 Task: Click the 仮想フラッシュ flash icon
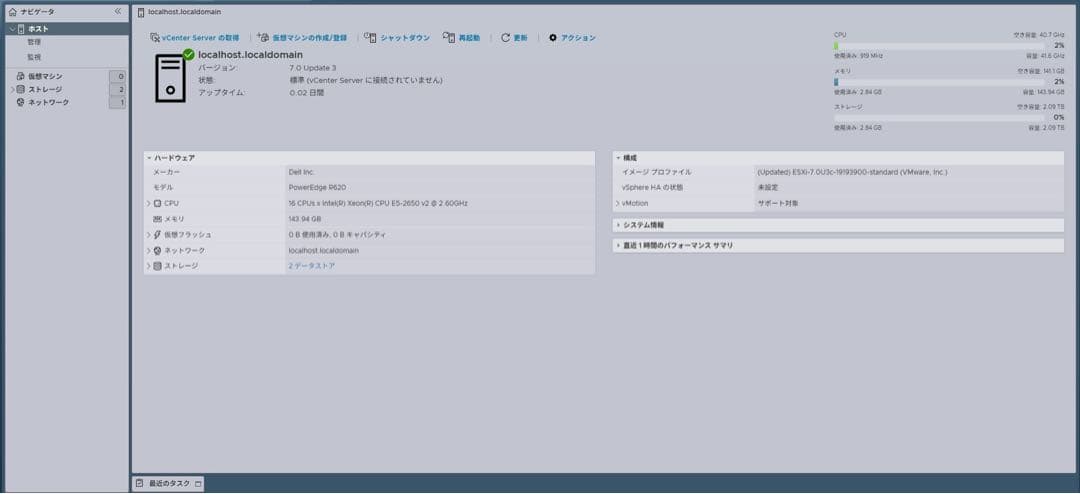158,235
